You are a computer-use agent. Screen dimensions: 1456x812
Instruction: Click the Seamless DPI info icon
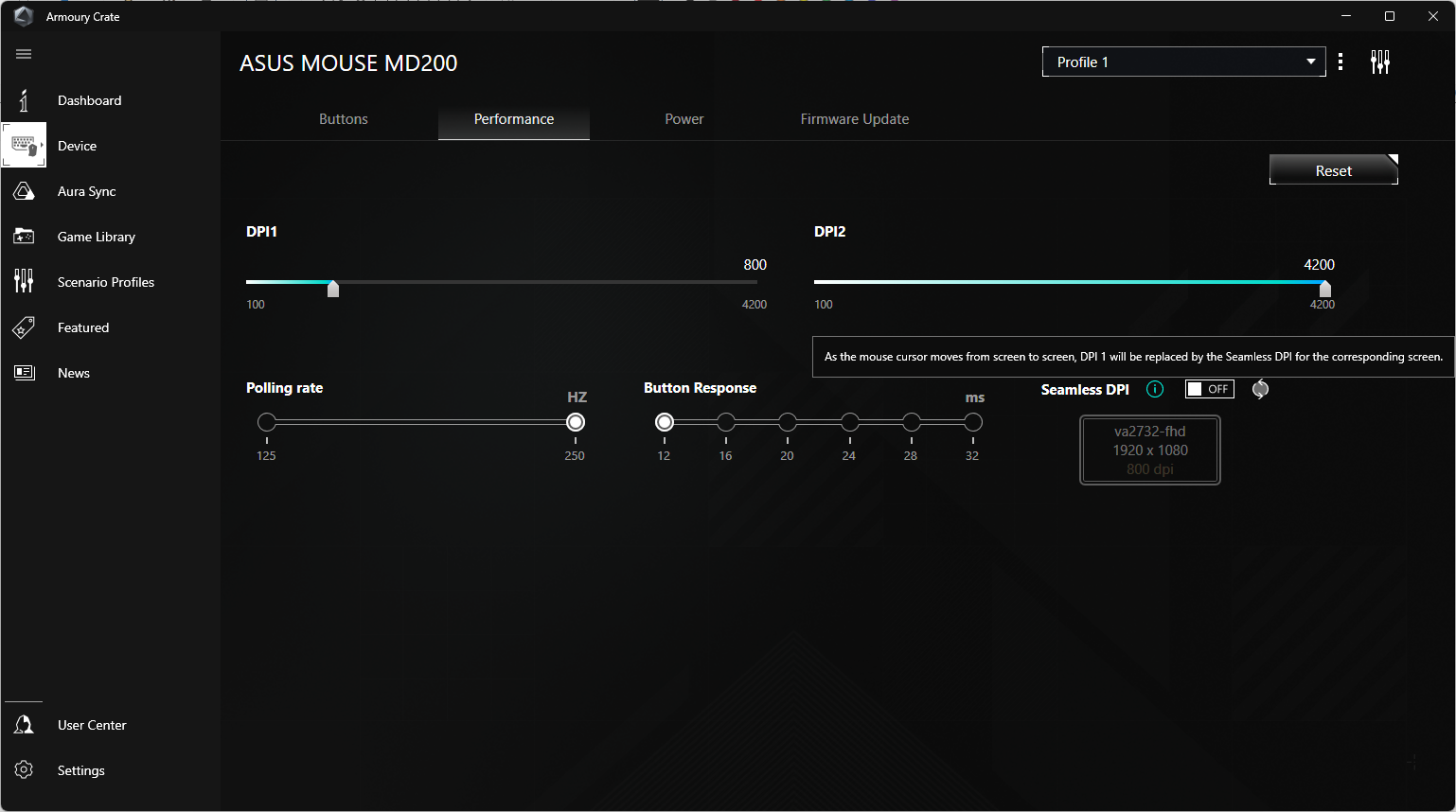coord(1155,389)
